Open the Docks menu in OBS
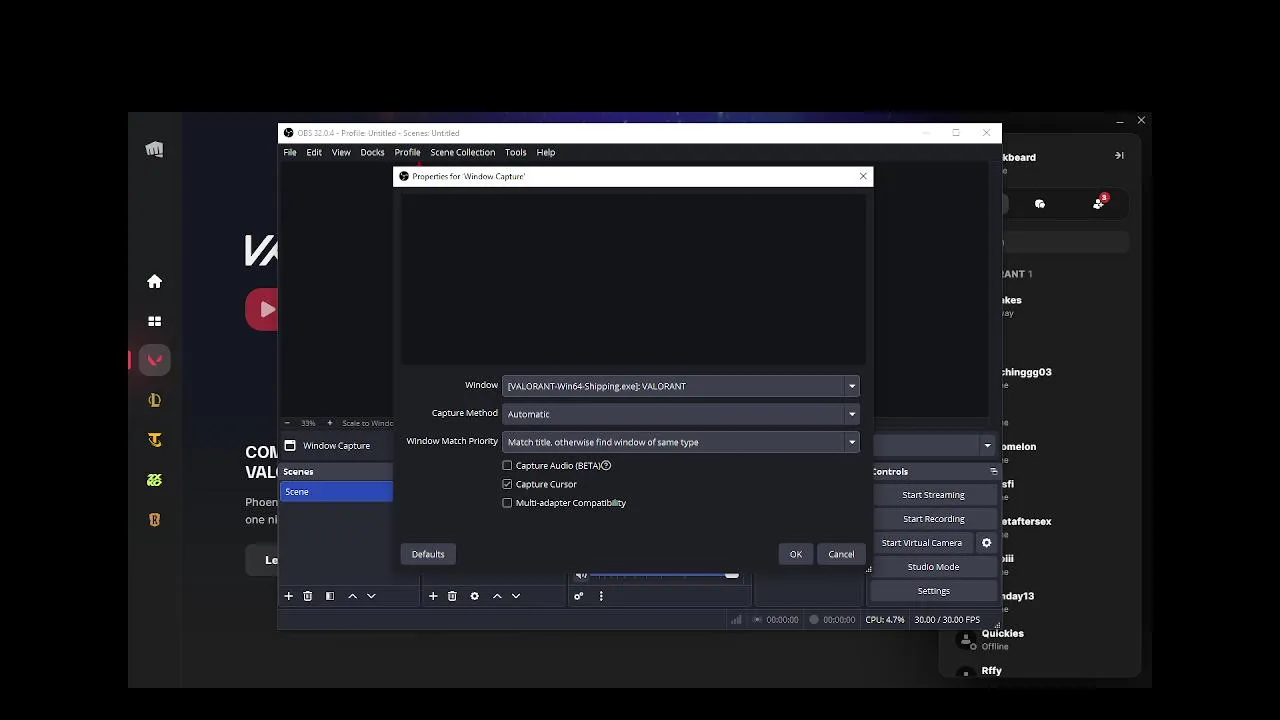 coord(372,152)
